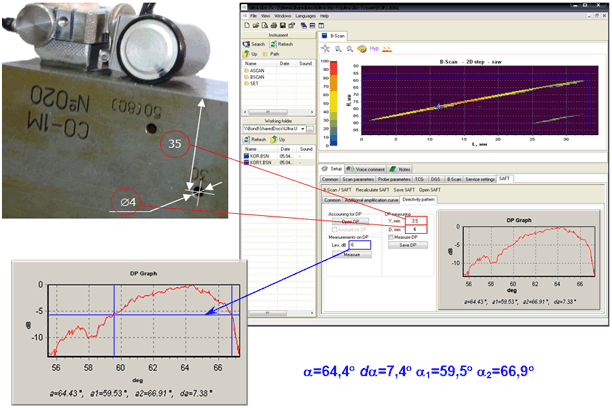Click the Lev, dB input field
The width and height of the screenshot is (612, 408).
[358, 245]
